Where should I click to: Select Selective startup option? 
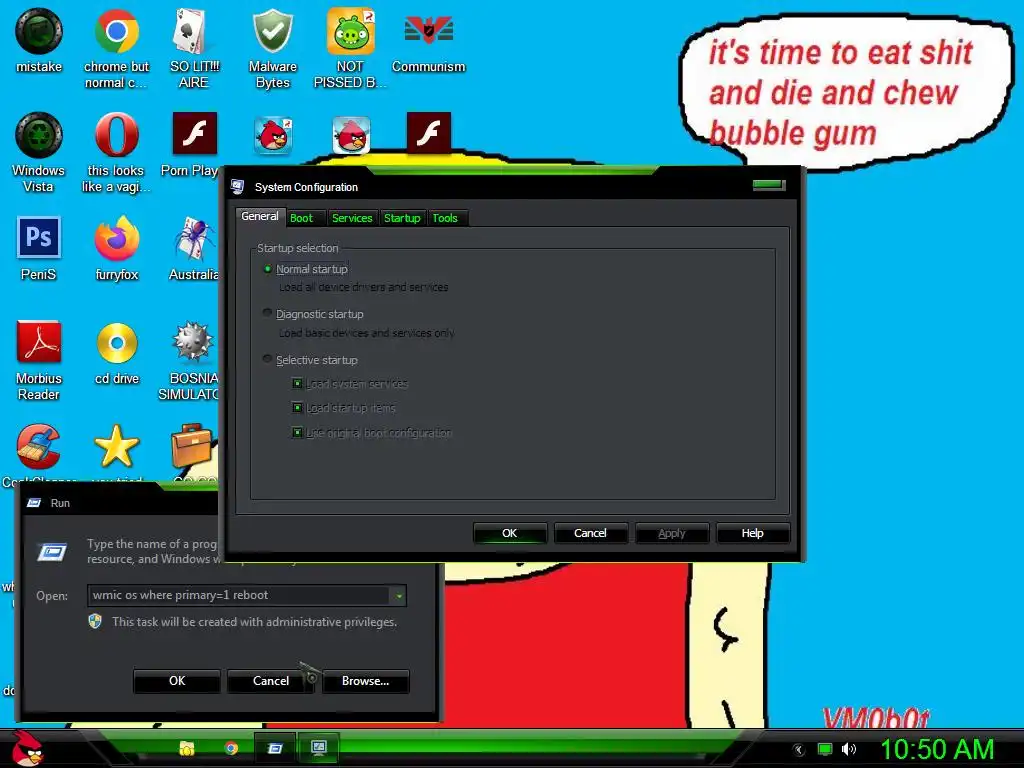[267, 359]
